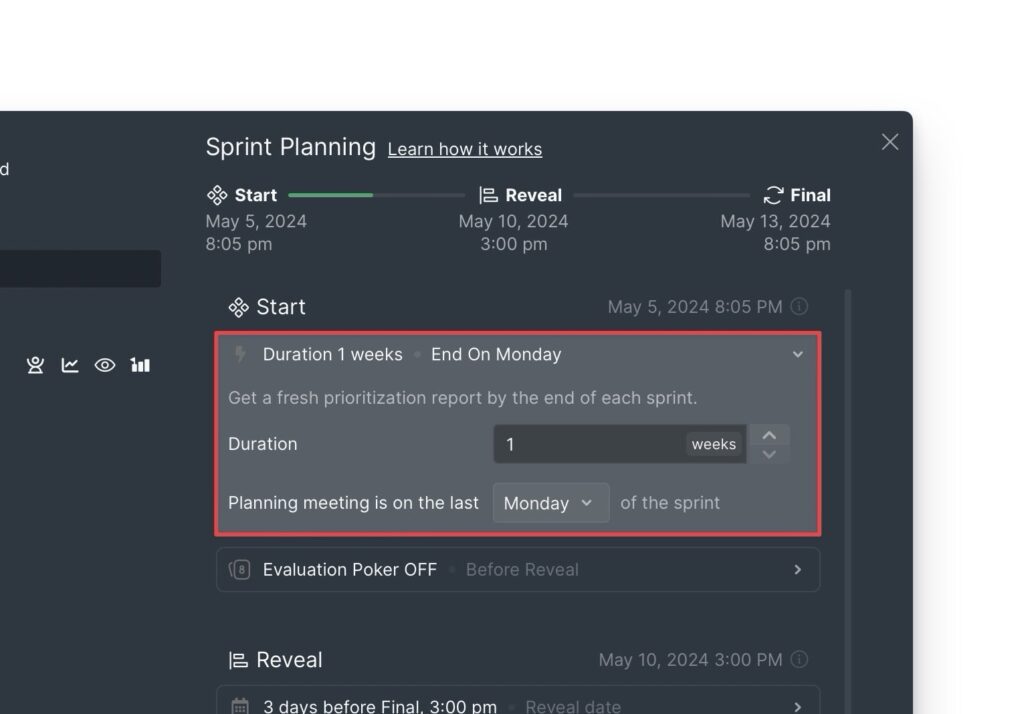
Task: Collapse the Duration 1 weeks section
Action: (797, 354)
